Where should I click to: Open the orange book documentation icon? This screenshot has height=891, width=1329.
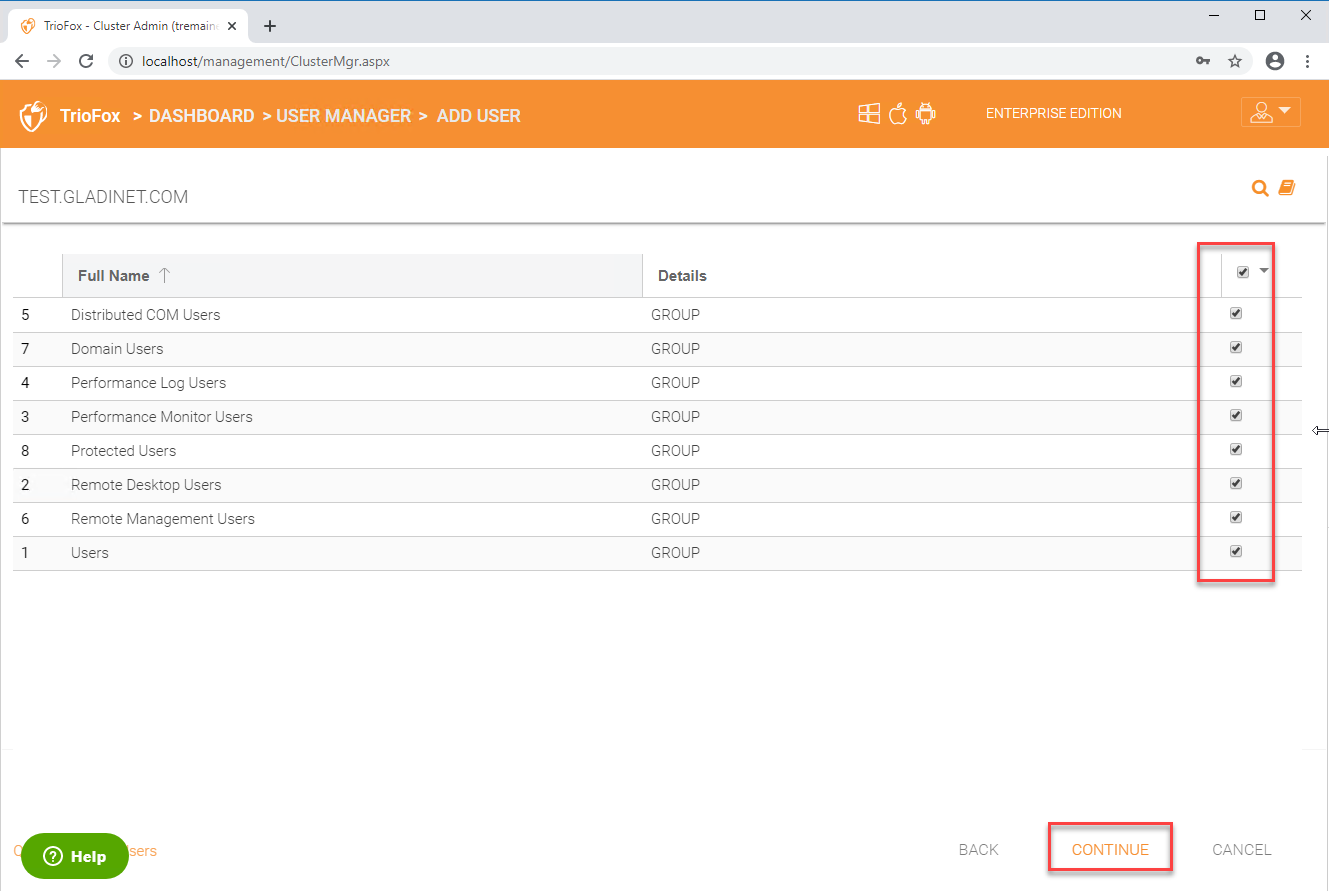pos(1287,187)
